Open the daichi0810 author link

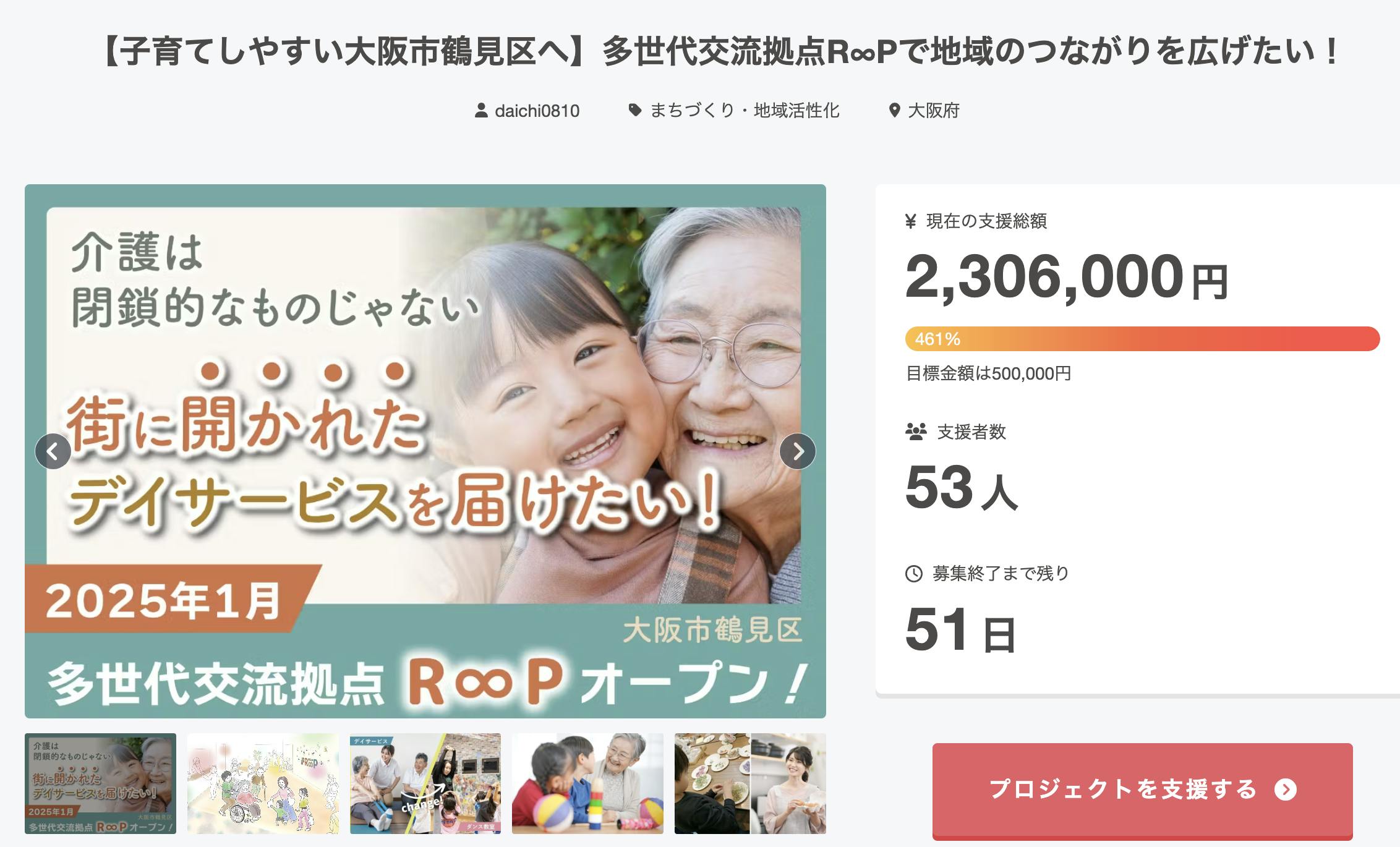pyautogui.click(x=537, y=111)
